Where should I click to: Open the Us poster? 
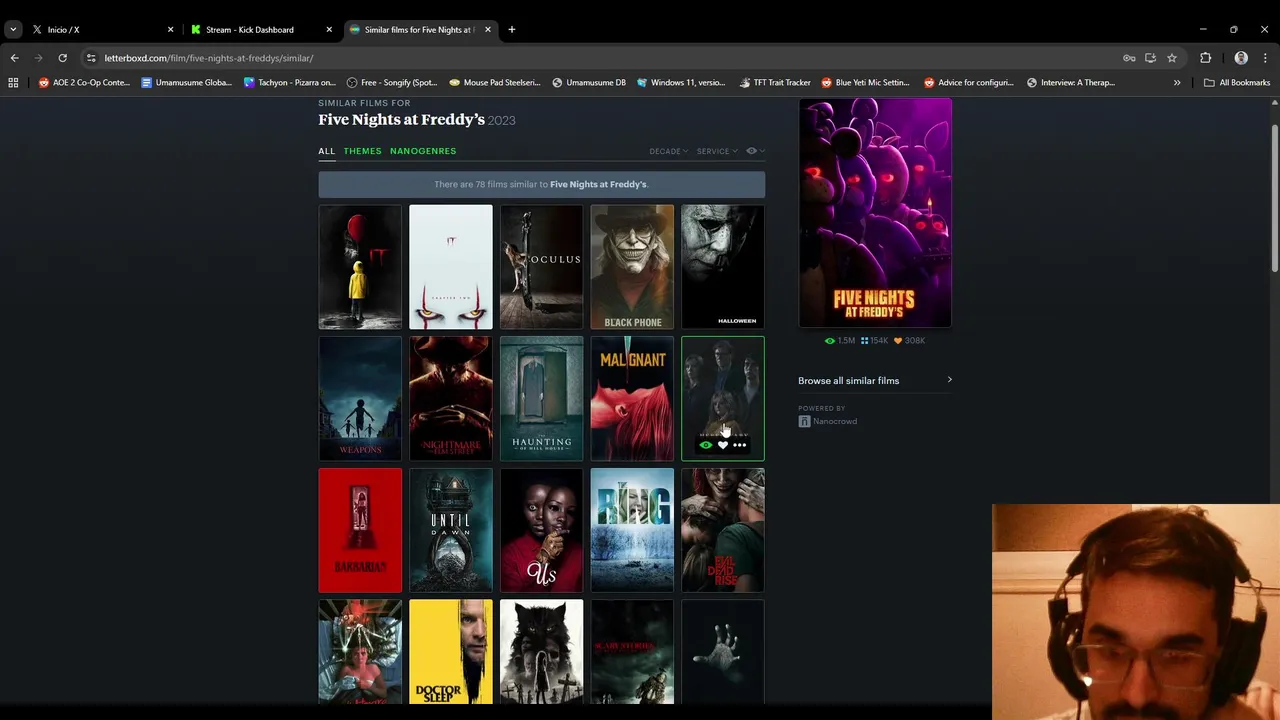pyautogui.click(x=541, y=530)
